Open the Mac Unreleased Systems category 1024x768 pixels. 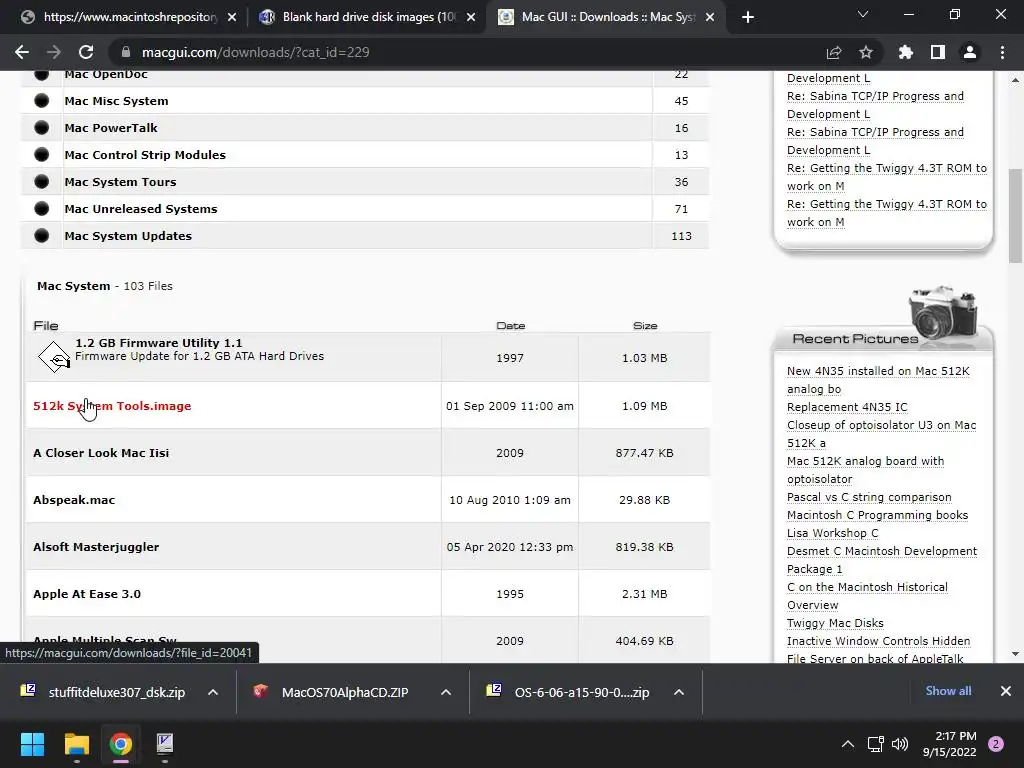point(141,209)
